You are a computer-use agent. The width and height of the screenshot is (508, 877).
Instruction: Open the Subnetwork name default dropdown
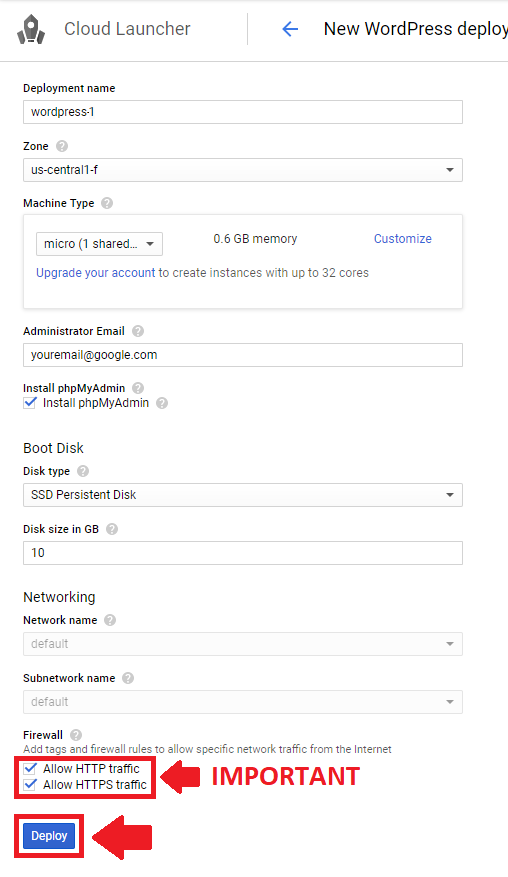(x=243, y=702)
